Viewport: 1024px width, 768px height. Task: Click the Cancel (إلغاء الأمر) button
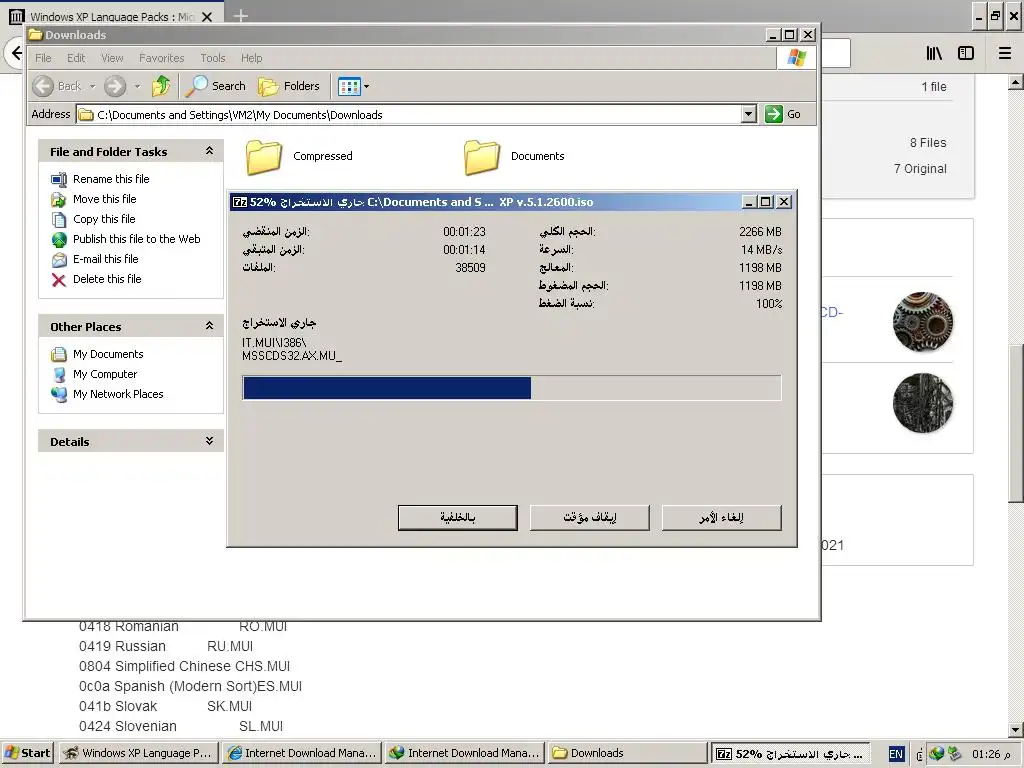point(722,517)
